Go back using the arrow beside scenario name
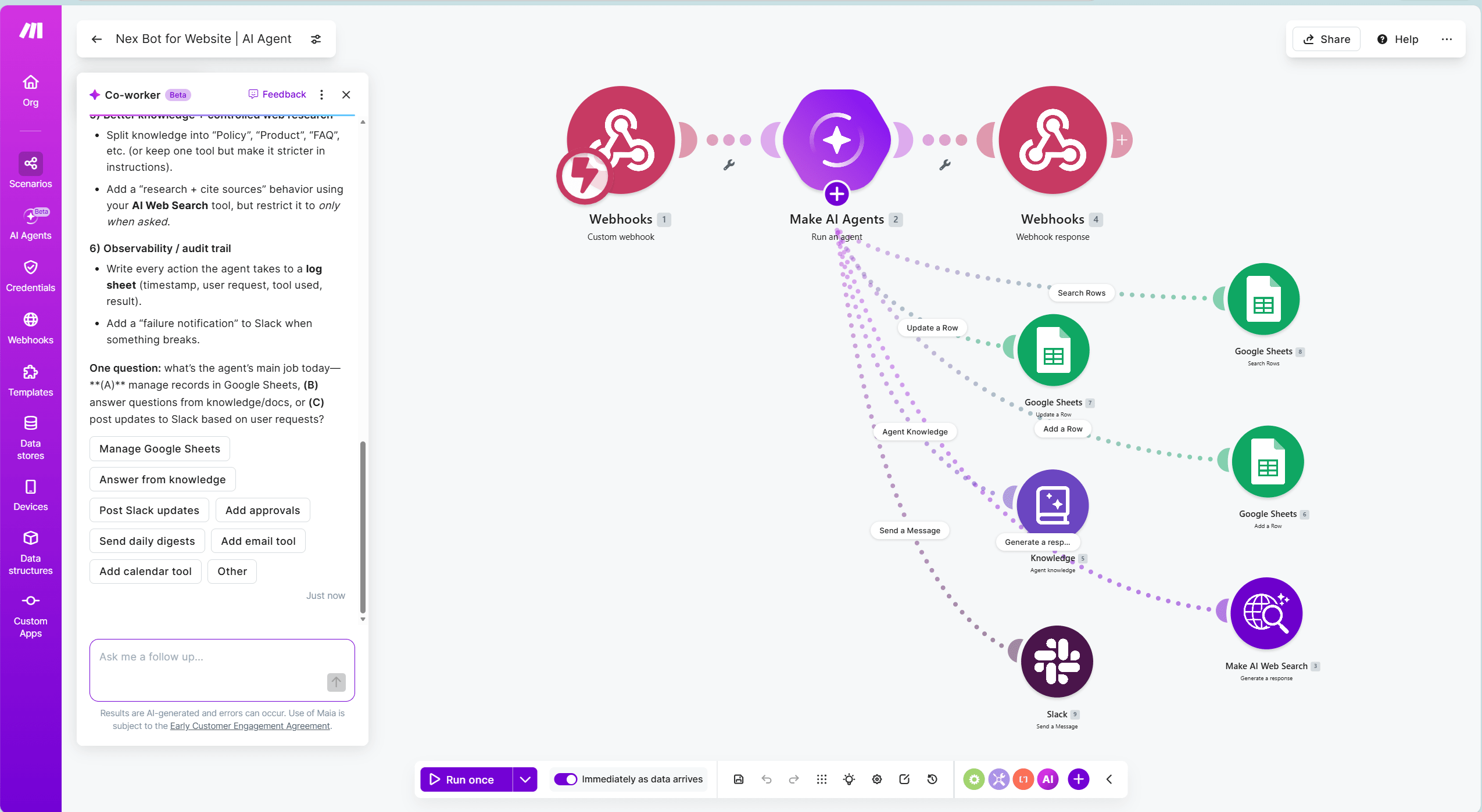 pos(96,39)
